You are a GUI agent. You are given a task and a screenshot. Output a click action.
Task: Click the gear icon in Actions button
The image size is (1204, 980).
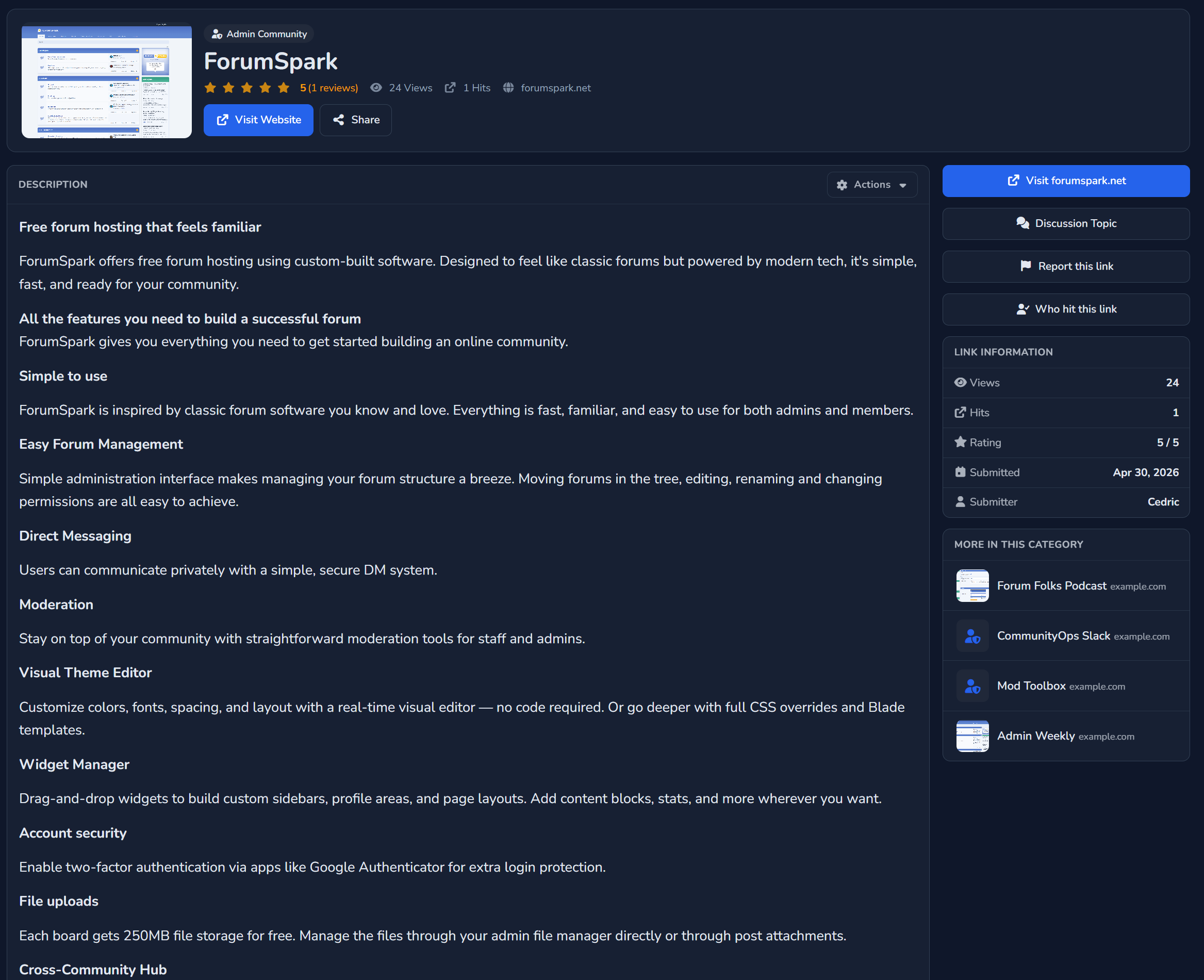pos(842,185)
